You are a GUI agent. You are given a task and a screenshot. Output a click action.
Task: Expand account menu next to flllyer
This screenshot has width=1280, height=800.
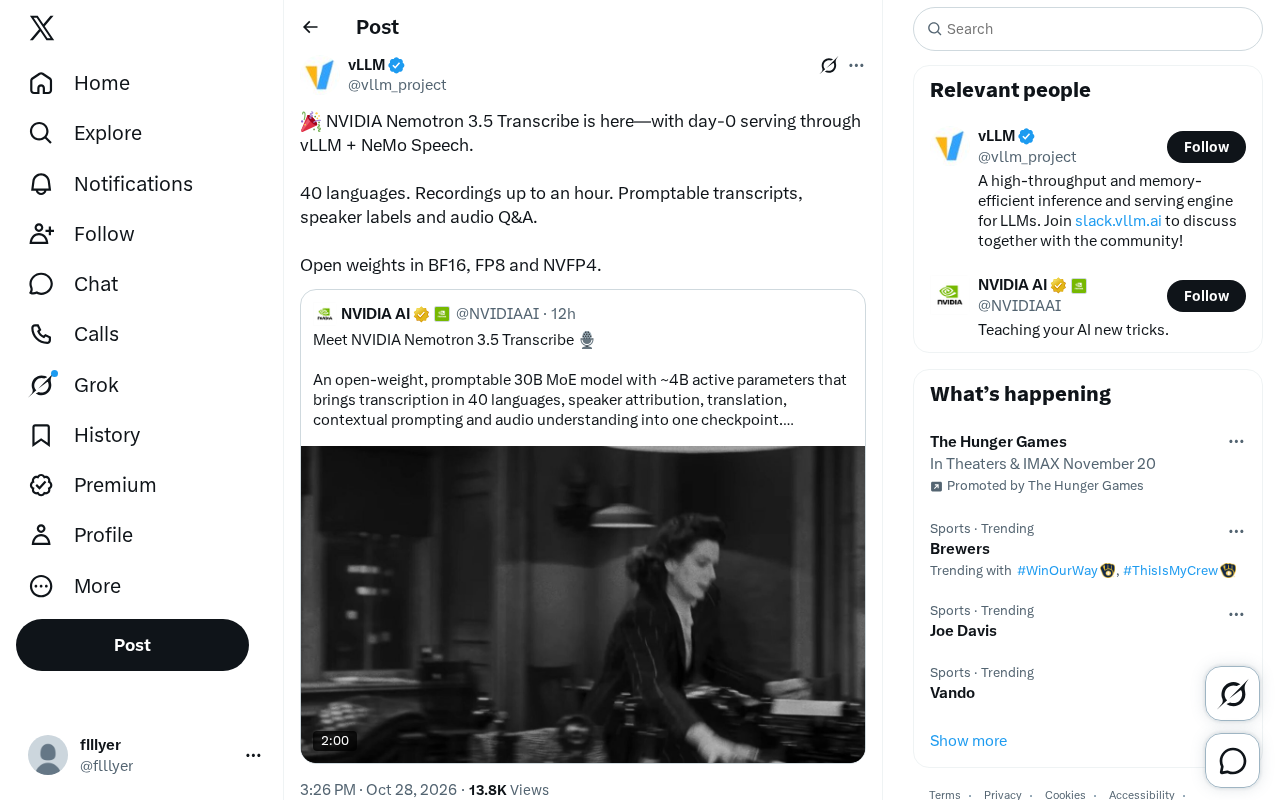coord(253,755)
